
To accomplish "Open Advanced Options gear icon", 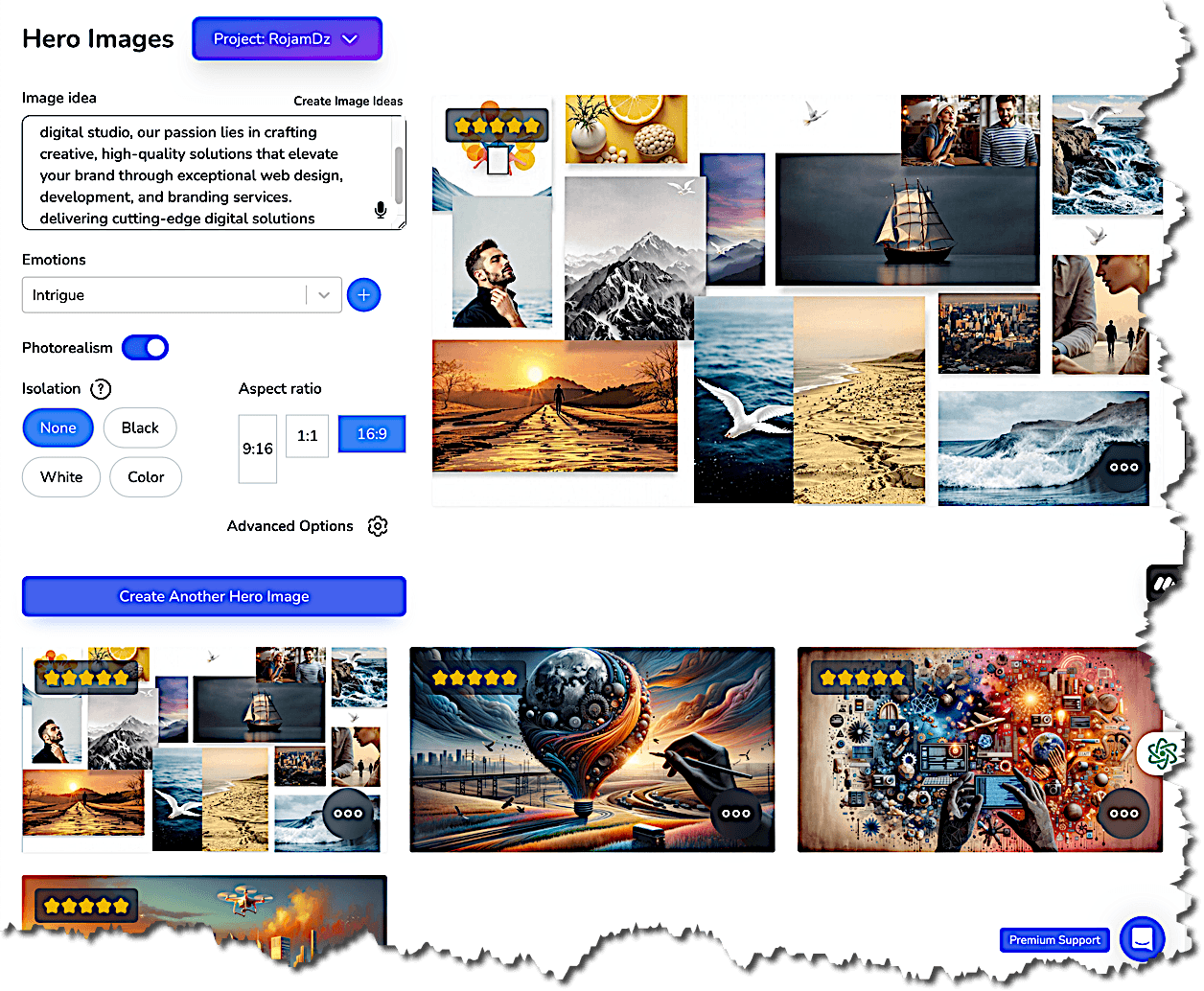I will (x=378, y=526).
